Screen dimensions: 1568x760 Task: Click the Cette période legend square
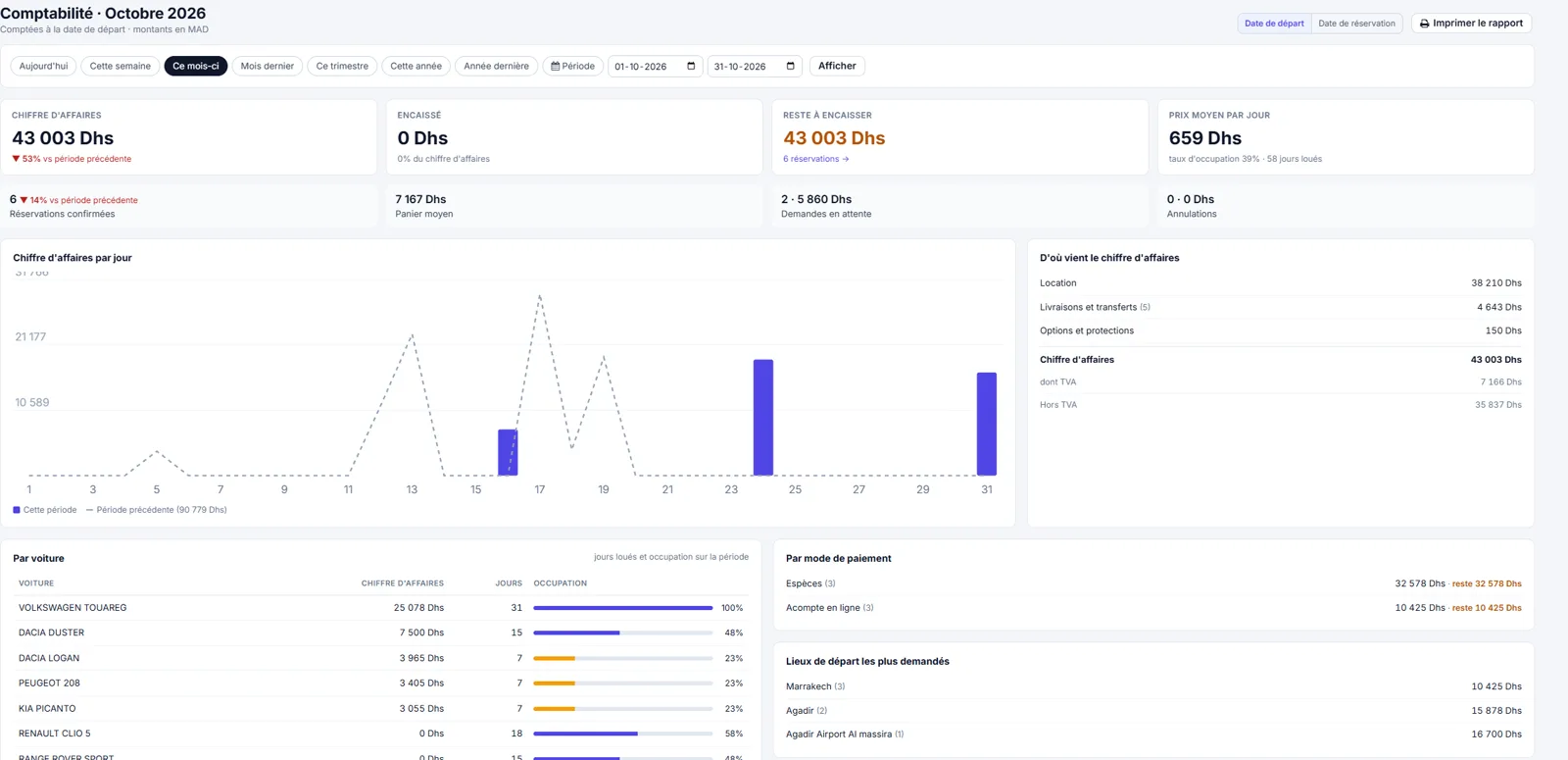click(x=17, y=510)
